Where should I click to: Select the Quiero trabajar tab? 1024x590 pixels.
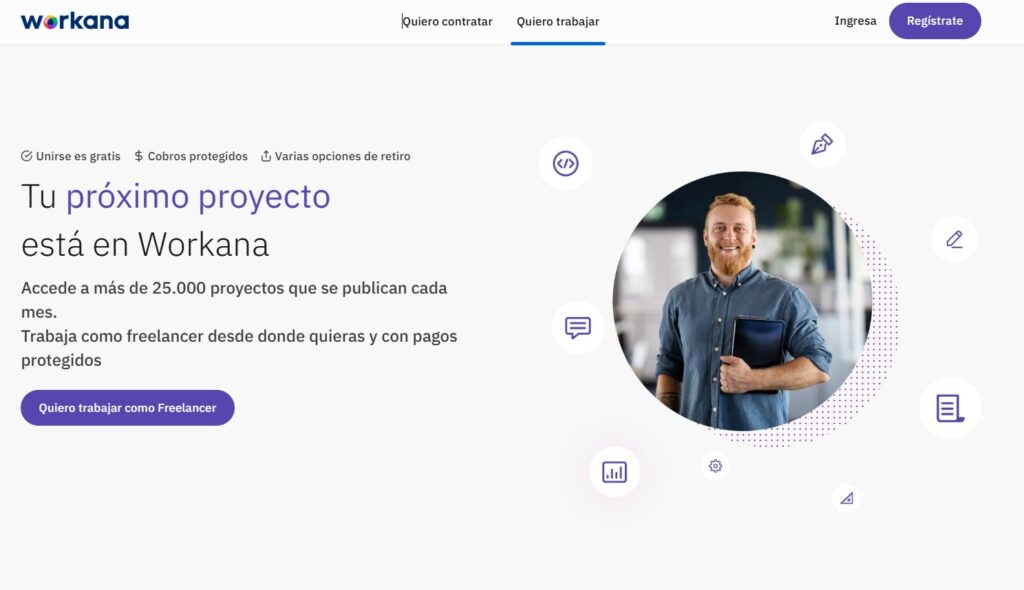558,22
